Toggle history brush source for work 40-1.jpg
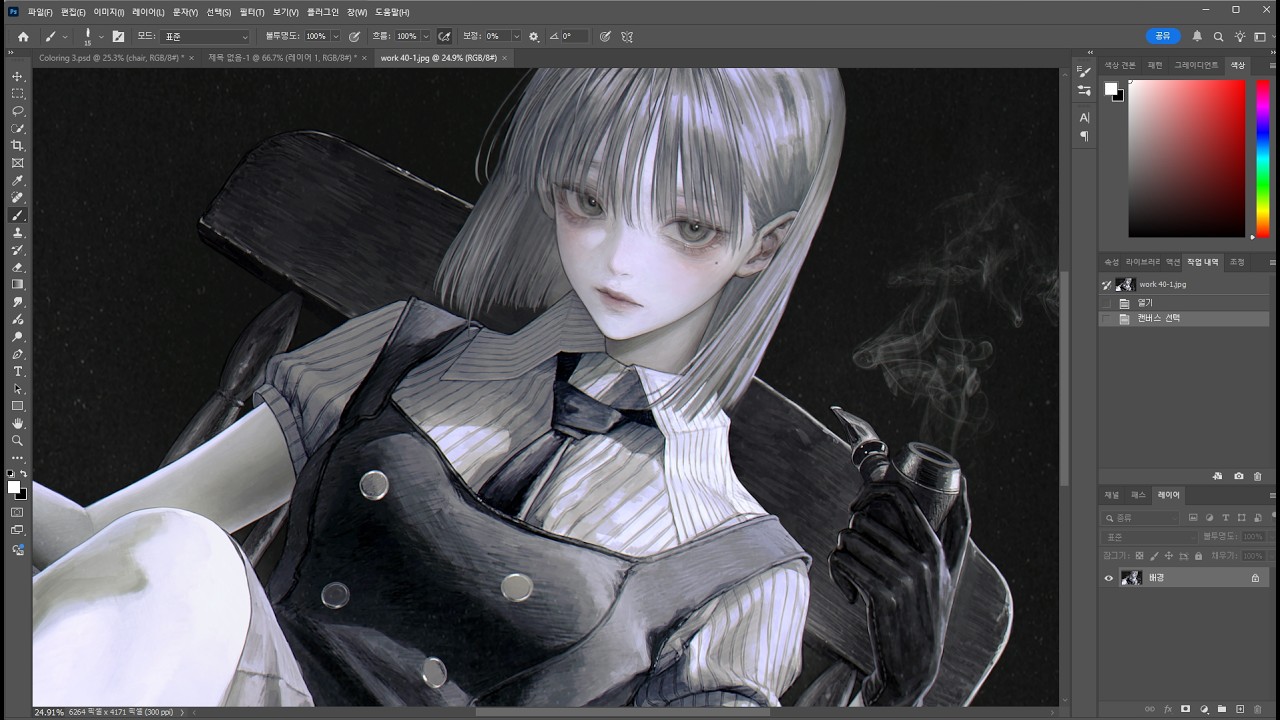The width and height of the screenshot is (1280, 720). (x=1106, y=285)
